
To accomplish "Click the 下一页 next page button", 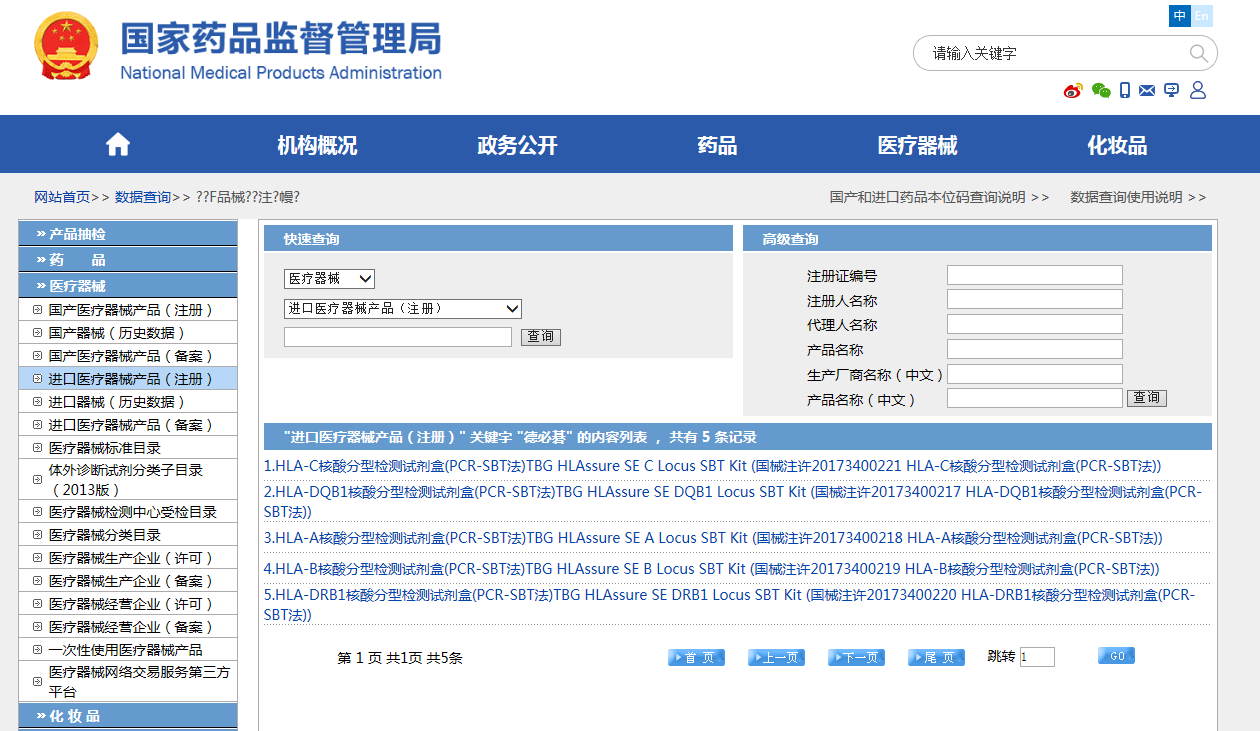I will [x=856, y=657].
